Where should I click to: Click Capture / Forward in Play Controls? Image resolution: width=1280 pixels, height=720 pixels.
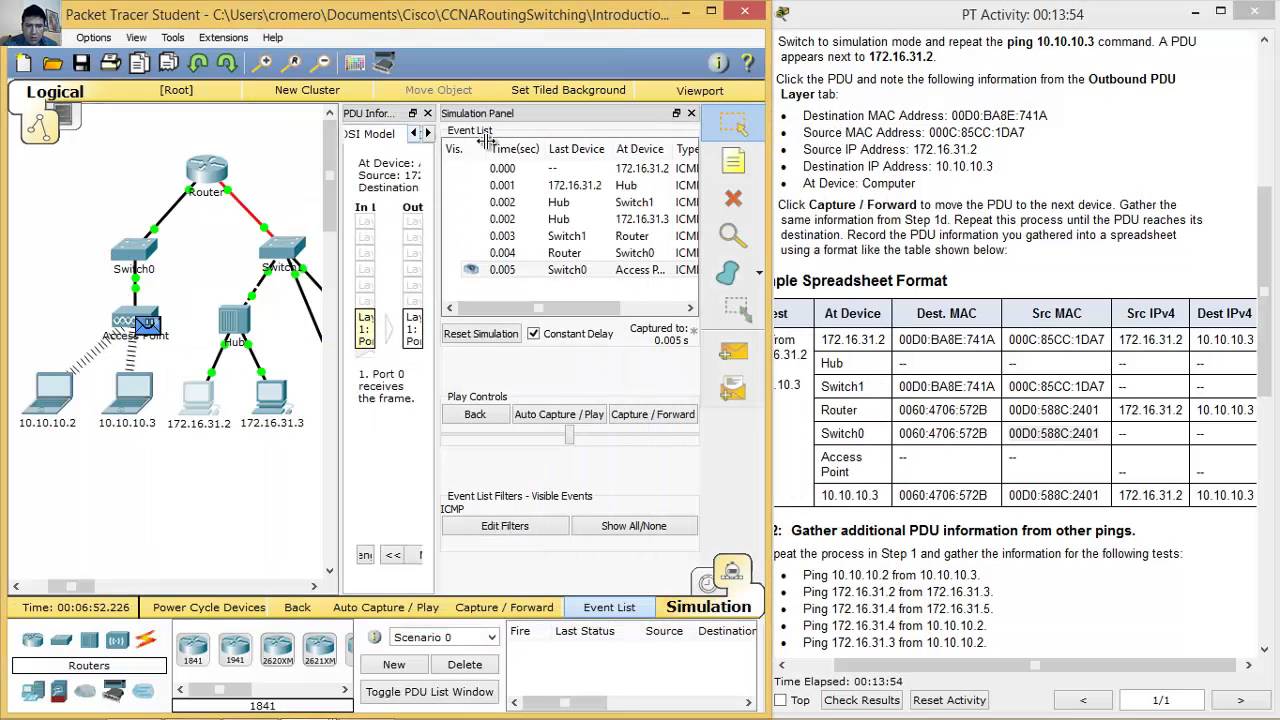coord(653,414)
